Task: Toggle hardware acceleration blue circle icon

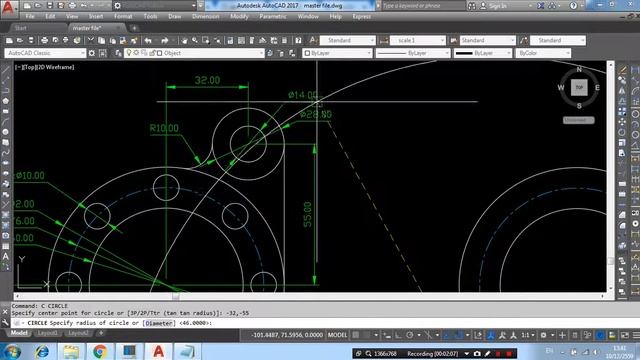Action: point(600,335)
